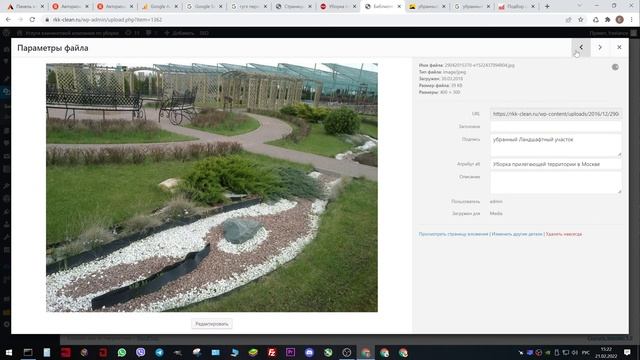Open the notification center icon
640x360 pixels.
[x=627, y=352]
